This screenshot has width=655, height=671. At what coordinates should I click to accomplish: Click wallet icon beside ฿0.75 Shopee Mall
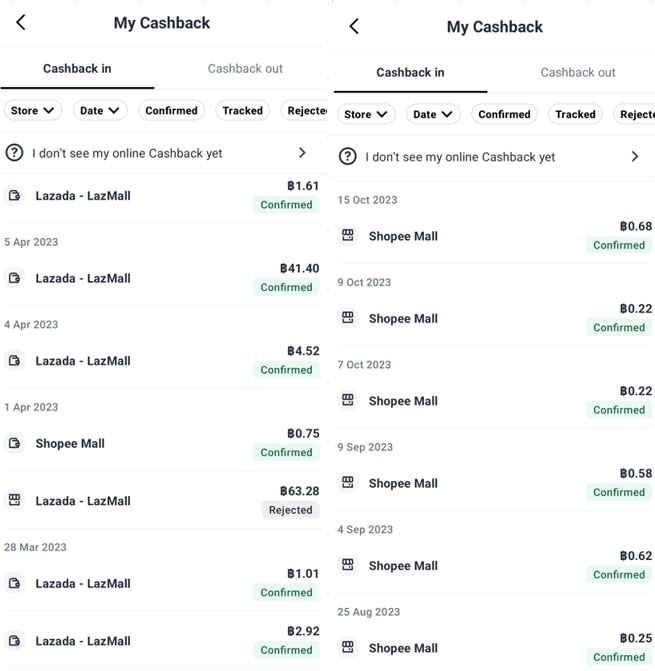[x=14, y=443]
